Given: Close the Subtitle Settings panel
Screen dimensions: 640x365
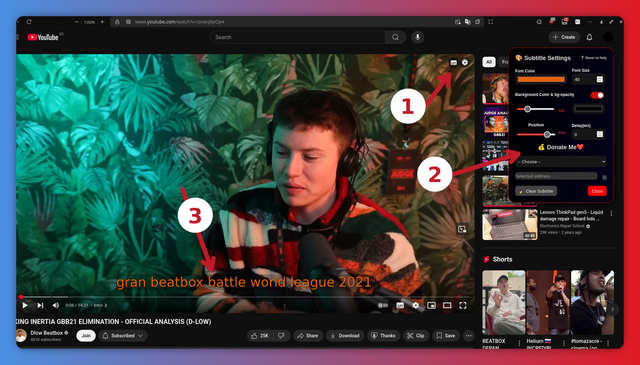Looking at the screenshot, I should tap(597, 191).
